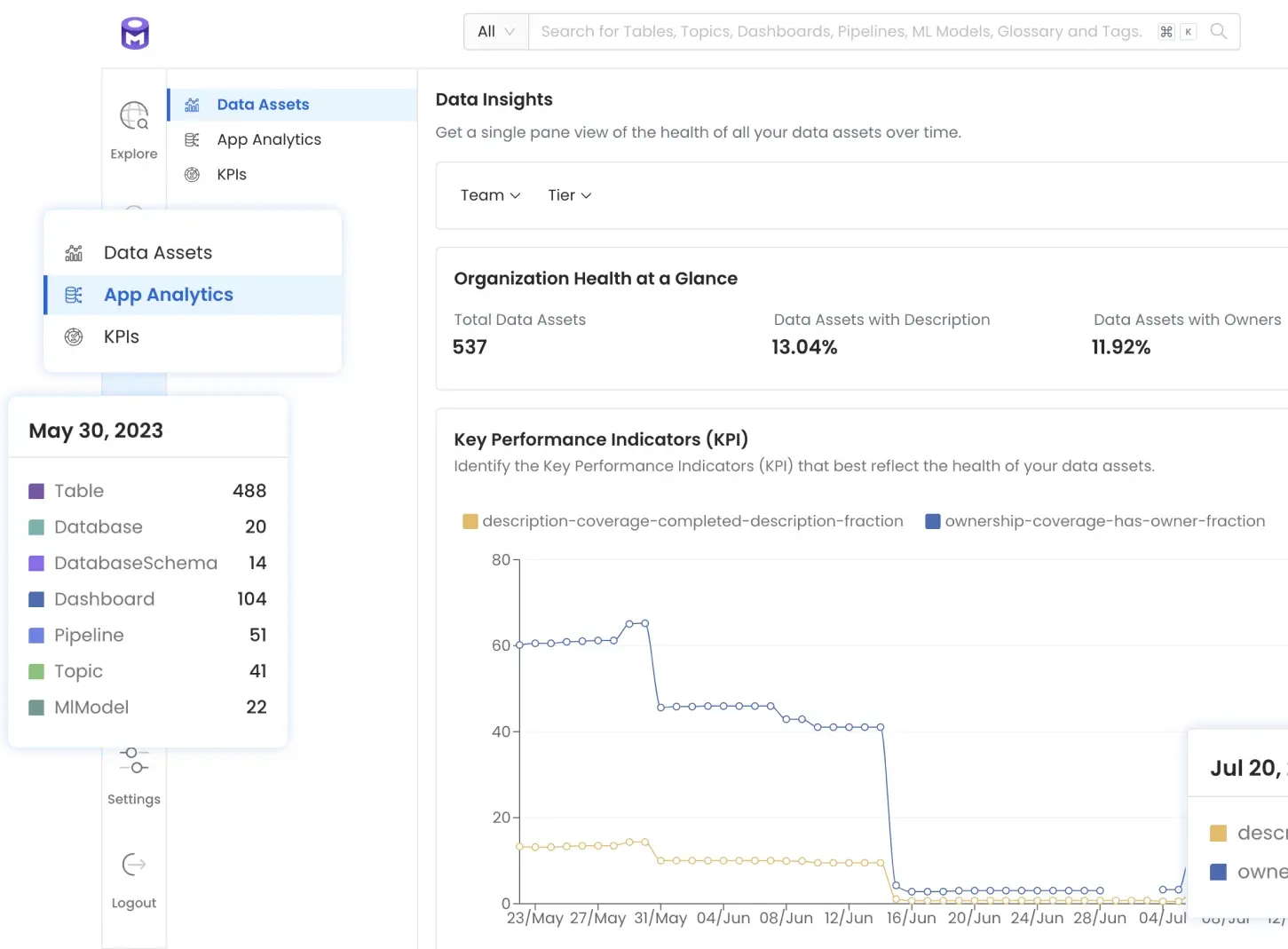The width and height of the screenshot is (1288, 949).
Task: Select Data Assets in the left navigation
Action: click(x=263, y=104)
